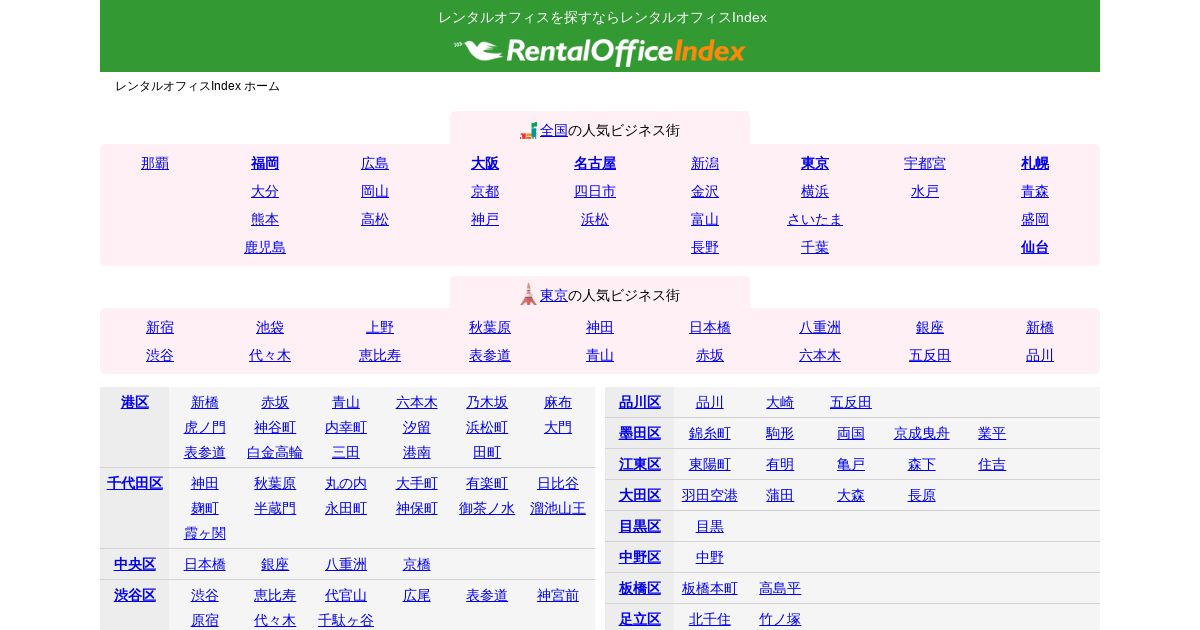Select the 那覇 city link
Viewport: 1200px width, 630px height.
click(155, 163)
